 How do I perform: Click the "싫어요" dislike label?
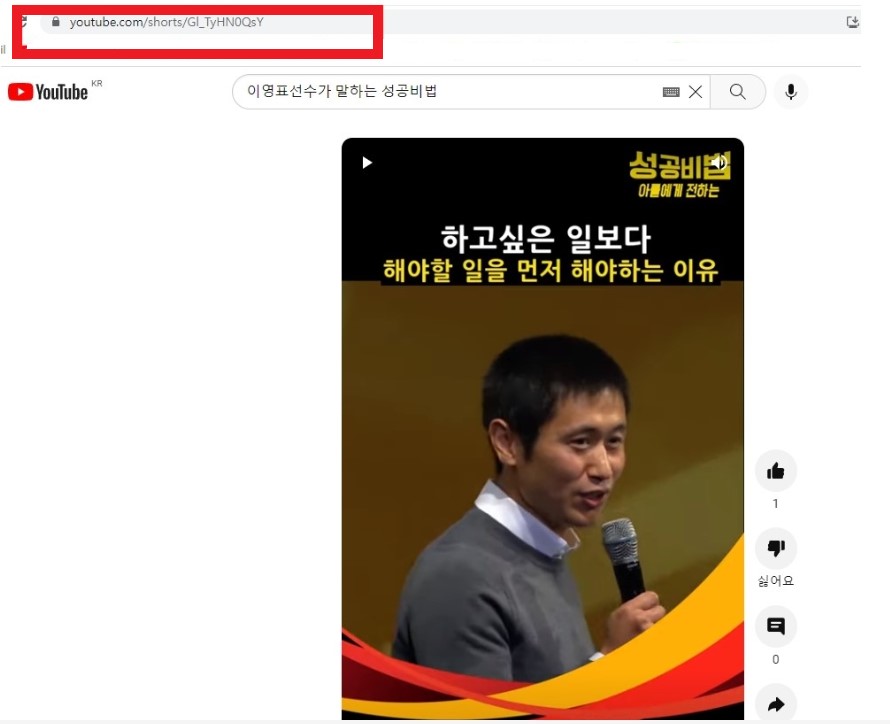coord(775,581)
